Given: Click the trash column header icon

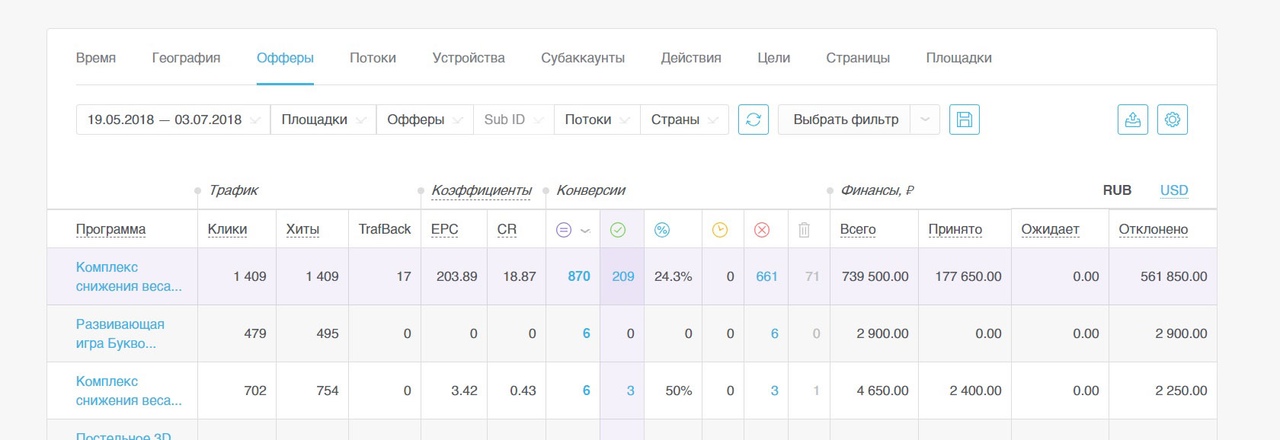Looking at the screenshot, I should (804, 230).
